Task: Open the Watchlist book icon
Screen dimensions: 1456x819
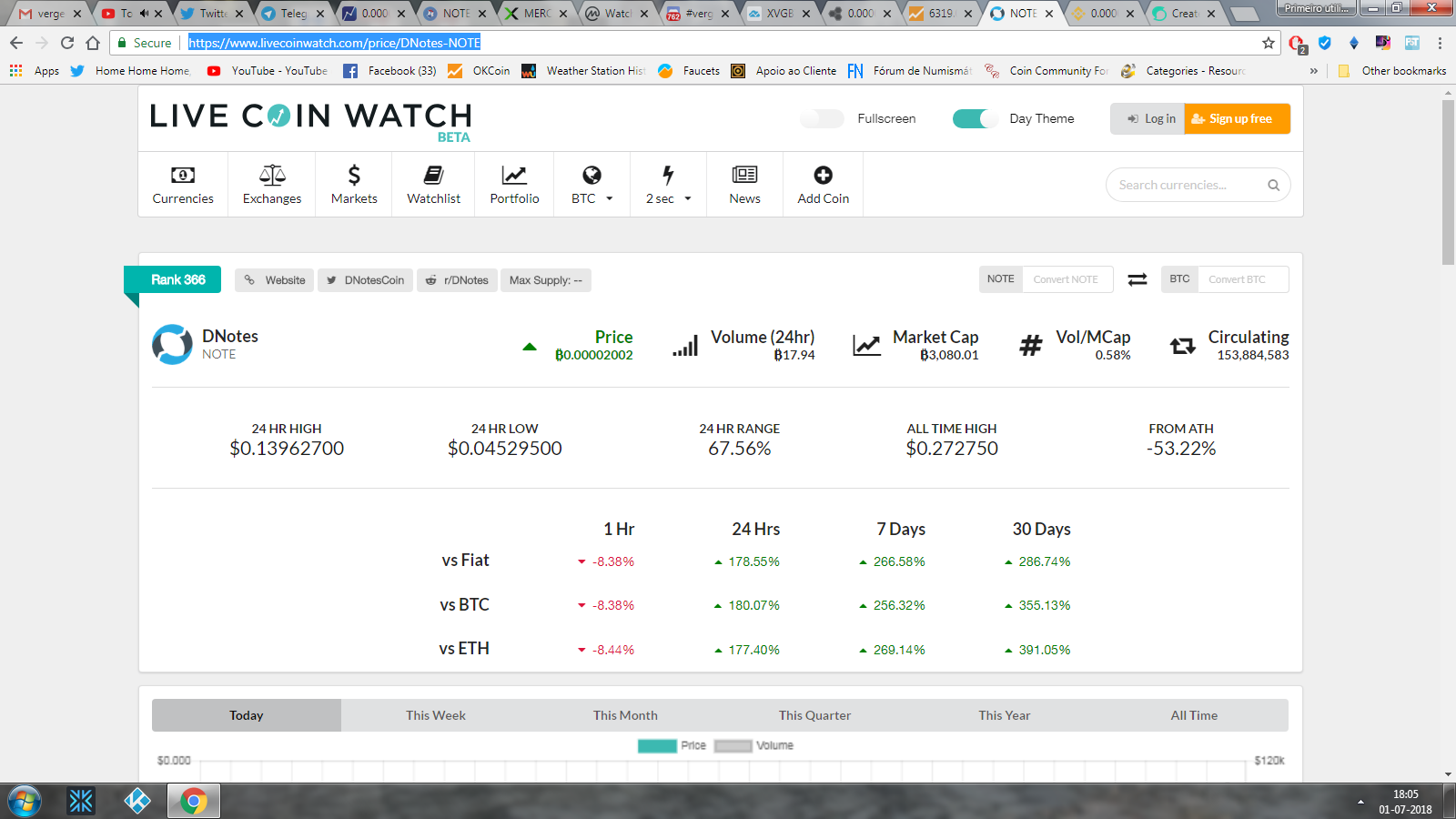Action: click(434, 175)
